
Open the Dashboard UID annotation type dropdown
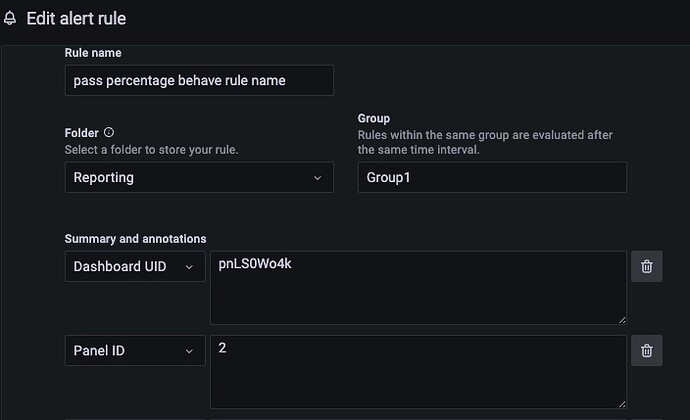tap(135, 266)
